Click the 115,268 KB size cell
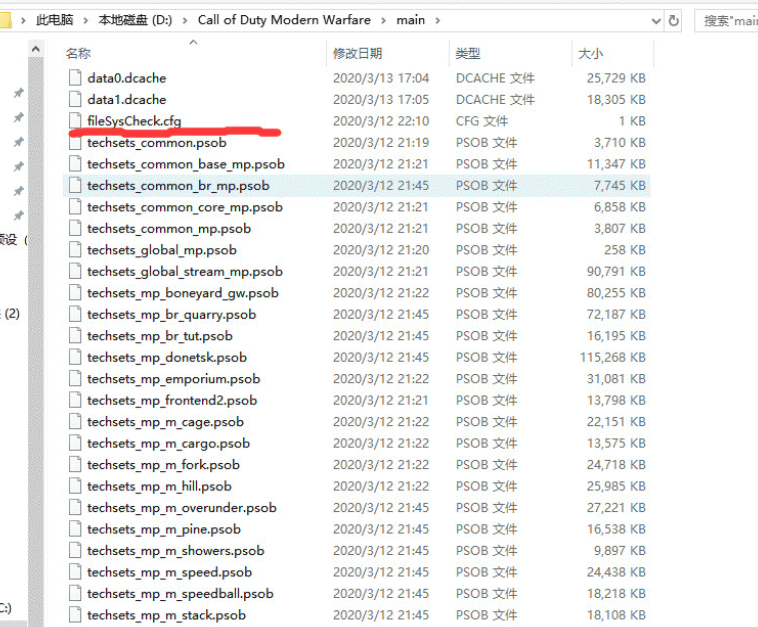Viewport: 758px width, 627px height. 613,357
